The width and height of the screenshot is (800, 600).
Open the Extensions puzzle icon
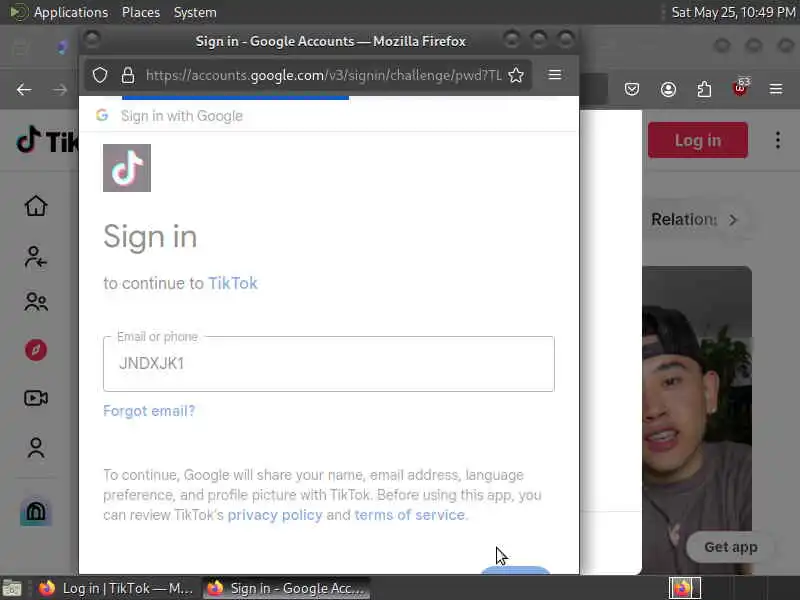click(704, 89)
